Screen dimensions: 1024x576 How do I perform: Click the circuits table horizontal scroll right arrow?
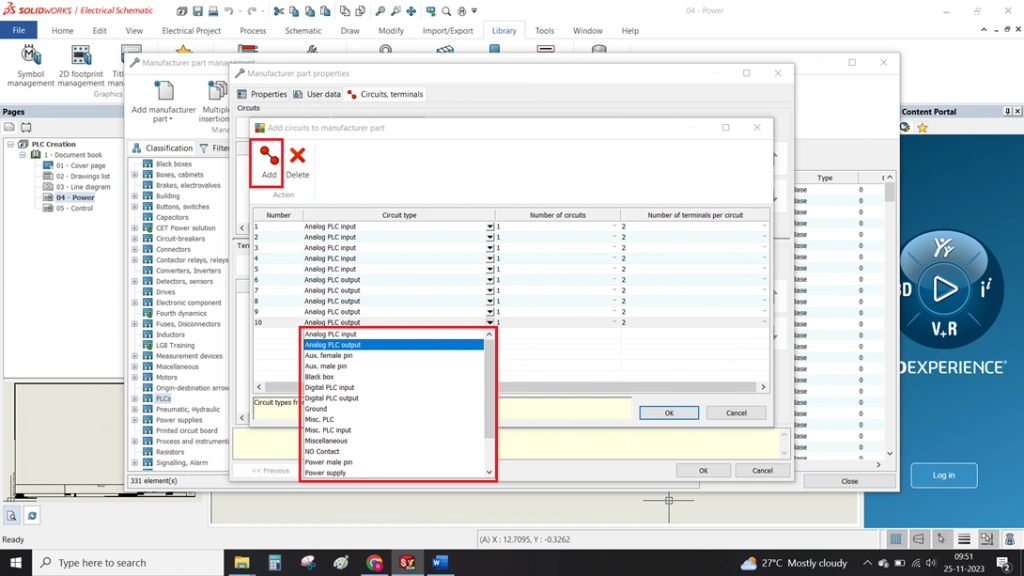763,387
